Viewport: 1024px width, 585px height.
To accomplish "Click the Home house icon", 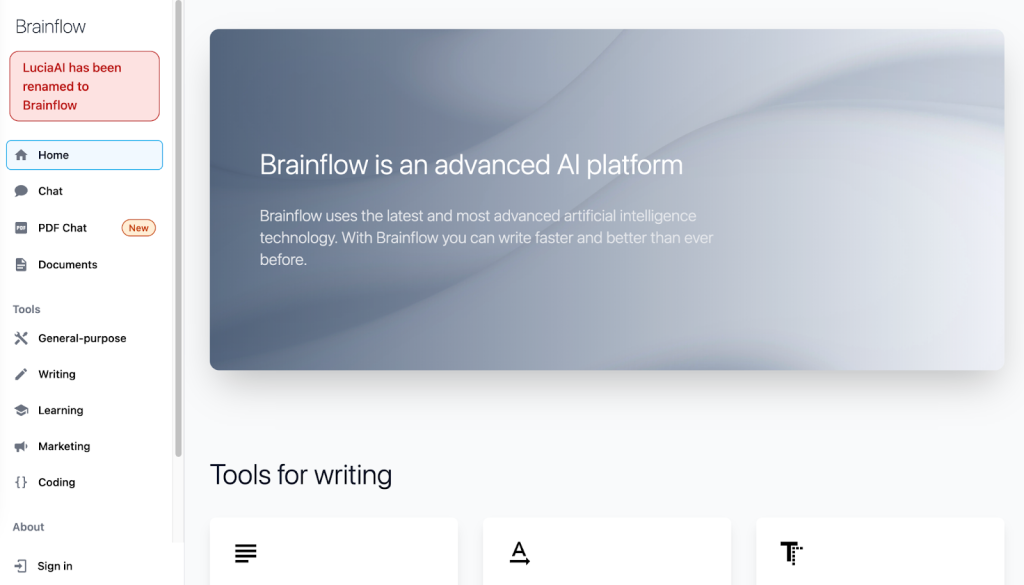I will (21, 155).
